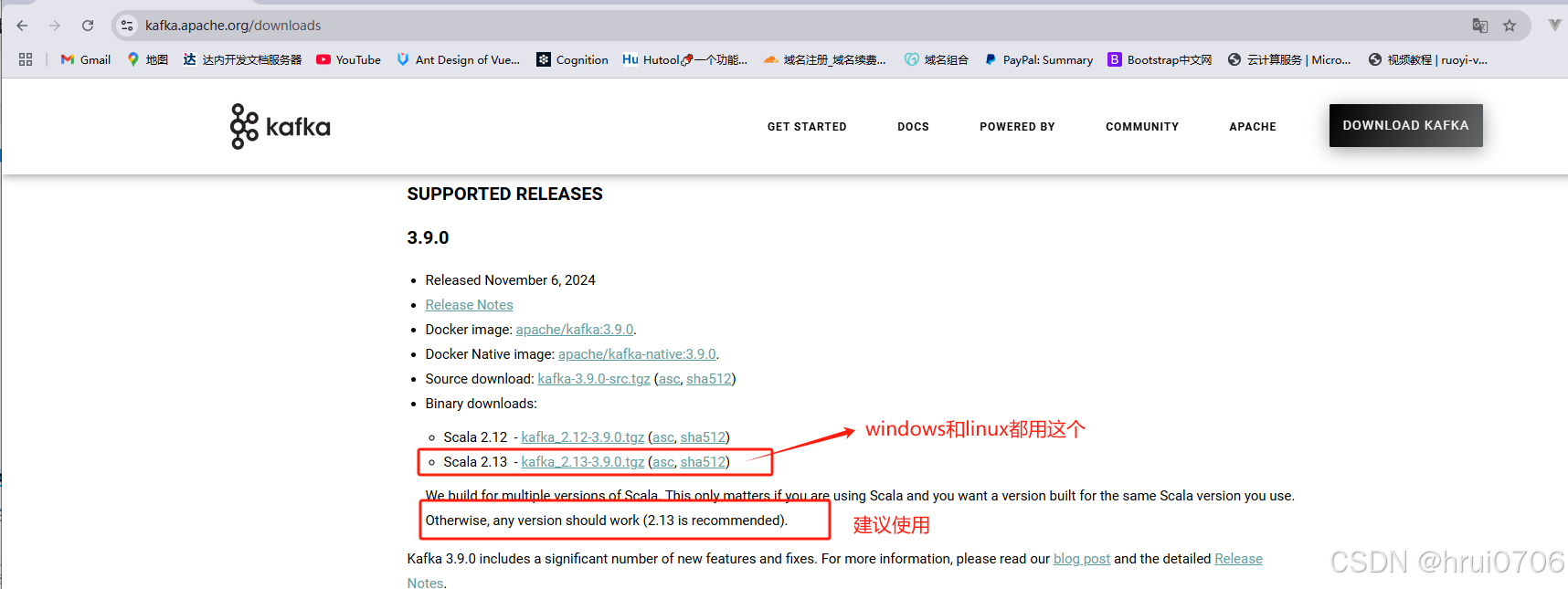Download kafka_2.12-3.9.0.tgz binary

tap(582, 437)
